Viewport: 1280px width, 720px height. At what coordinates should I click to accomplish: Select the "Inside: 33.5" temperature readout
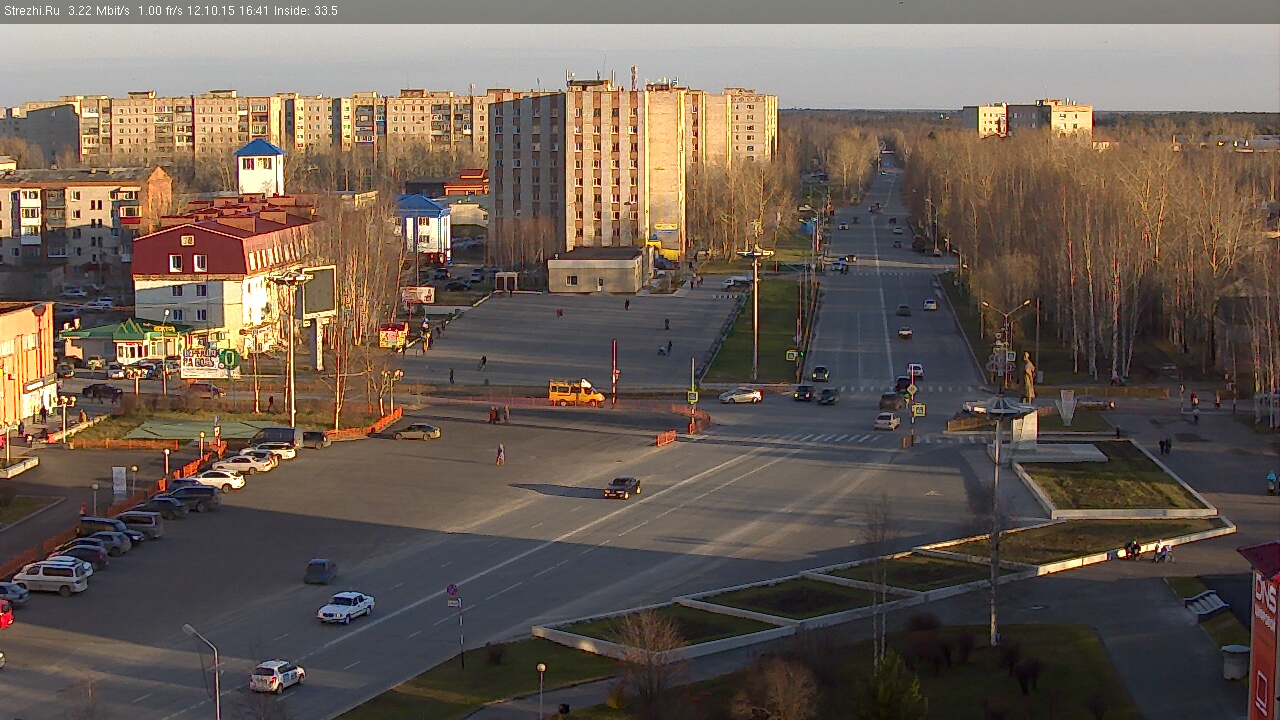pyautogui.click(x=306, y=11)
